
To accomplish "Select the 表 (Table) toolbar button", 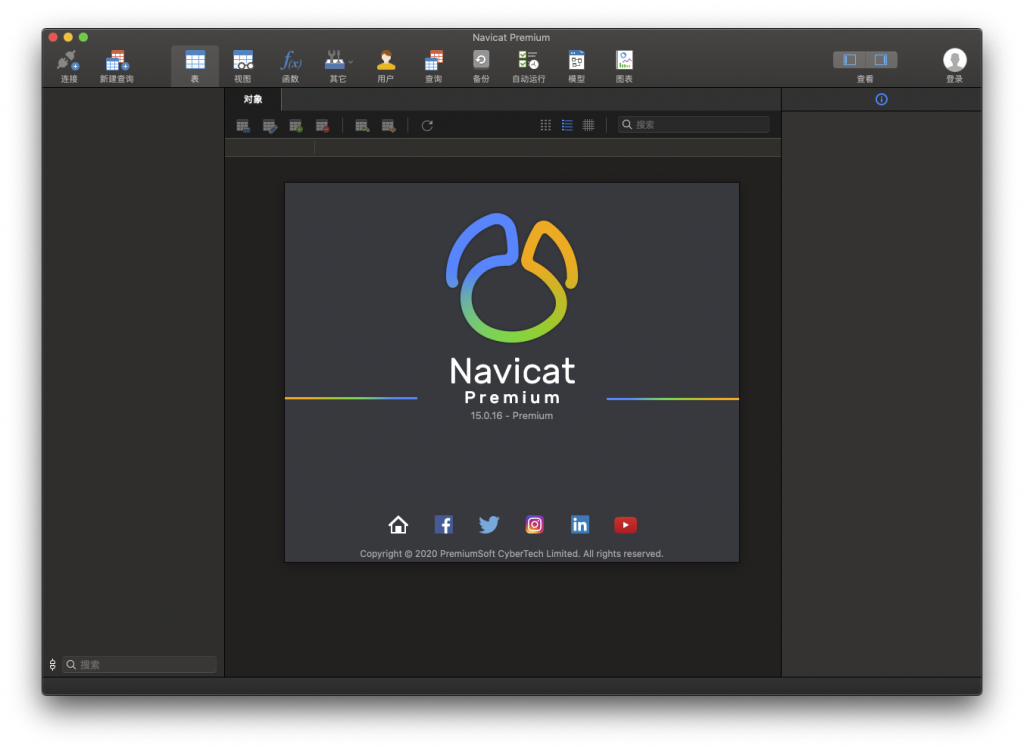I will pyautogui.click(x=195, y=66).
